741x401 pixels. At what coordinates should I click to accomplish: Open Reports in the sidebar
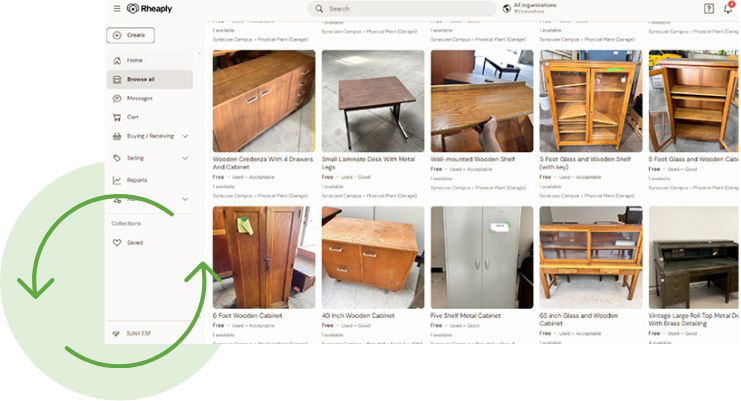(137, 180)
